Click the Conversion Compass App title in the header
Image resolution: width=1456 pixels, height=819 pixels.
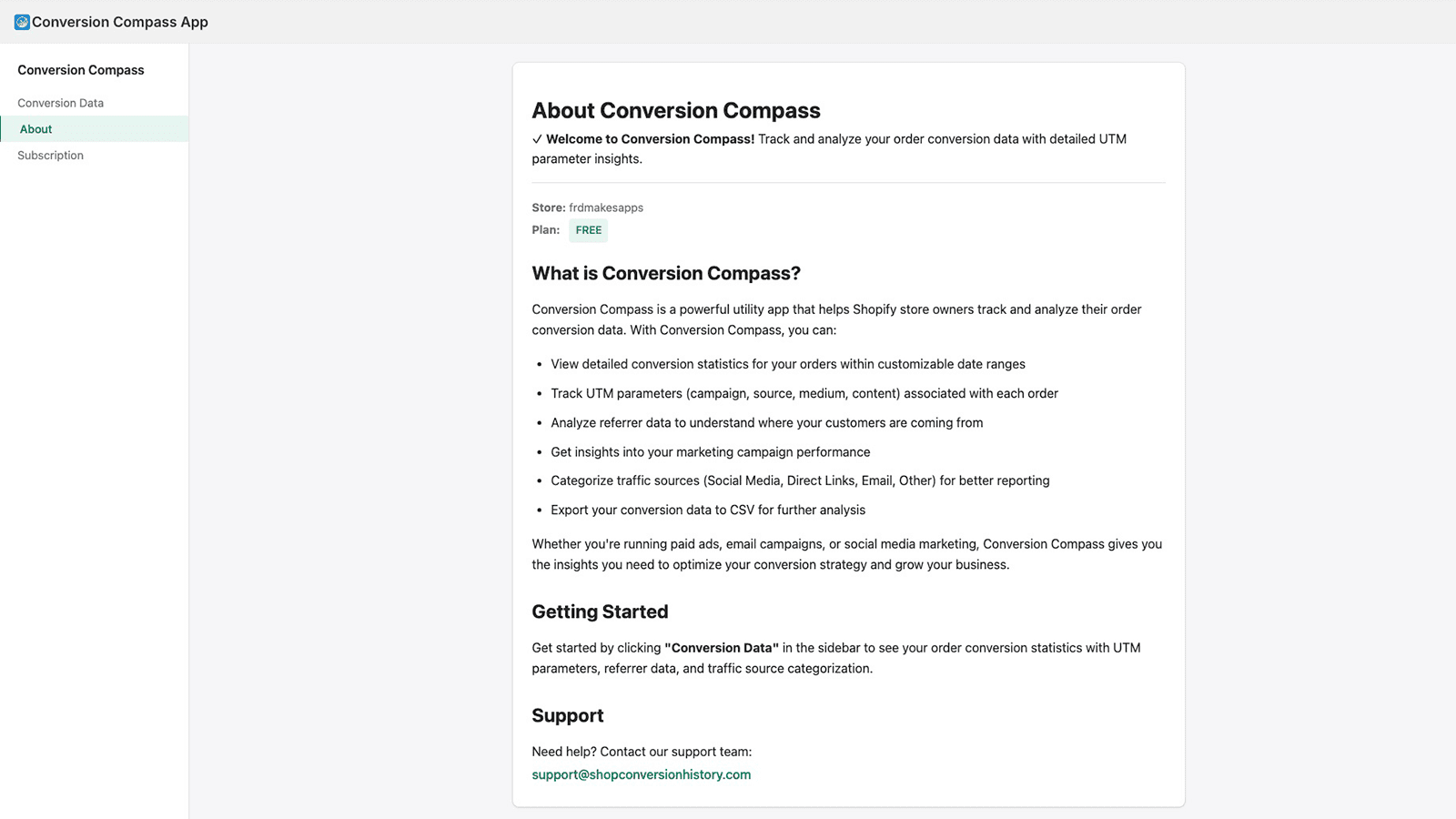pos(120,22)
